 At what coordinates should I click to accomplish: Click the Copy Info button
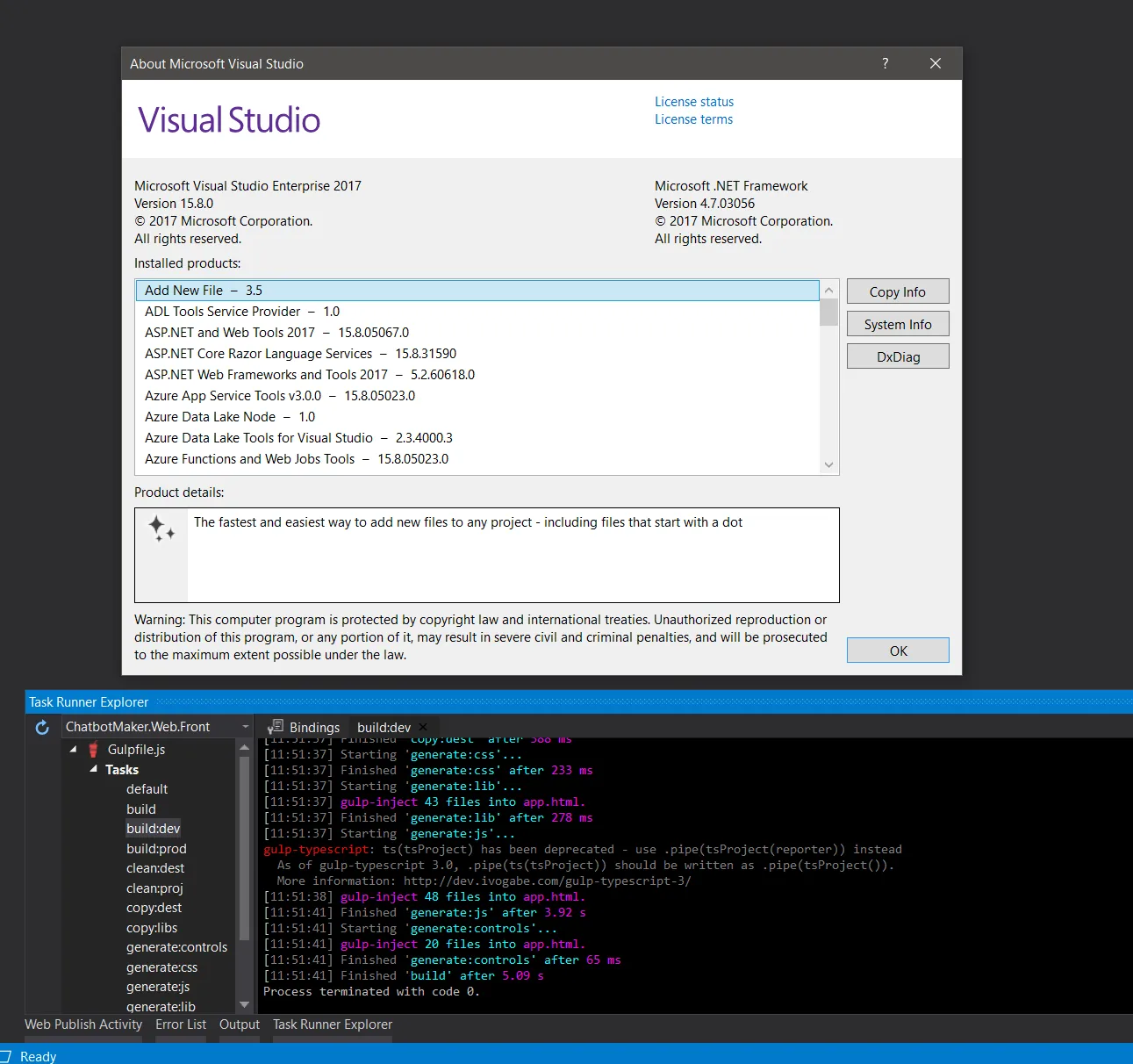click(898, 291)
